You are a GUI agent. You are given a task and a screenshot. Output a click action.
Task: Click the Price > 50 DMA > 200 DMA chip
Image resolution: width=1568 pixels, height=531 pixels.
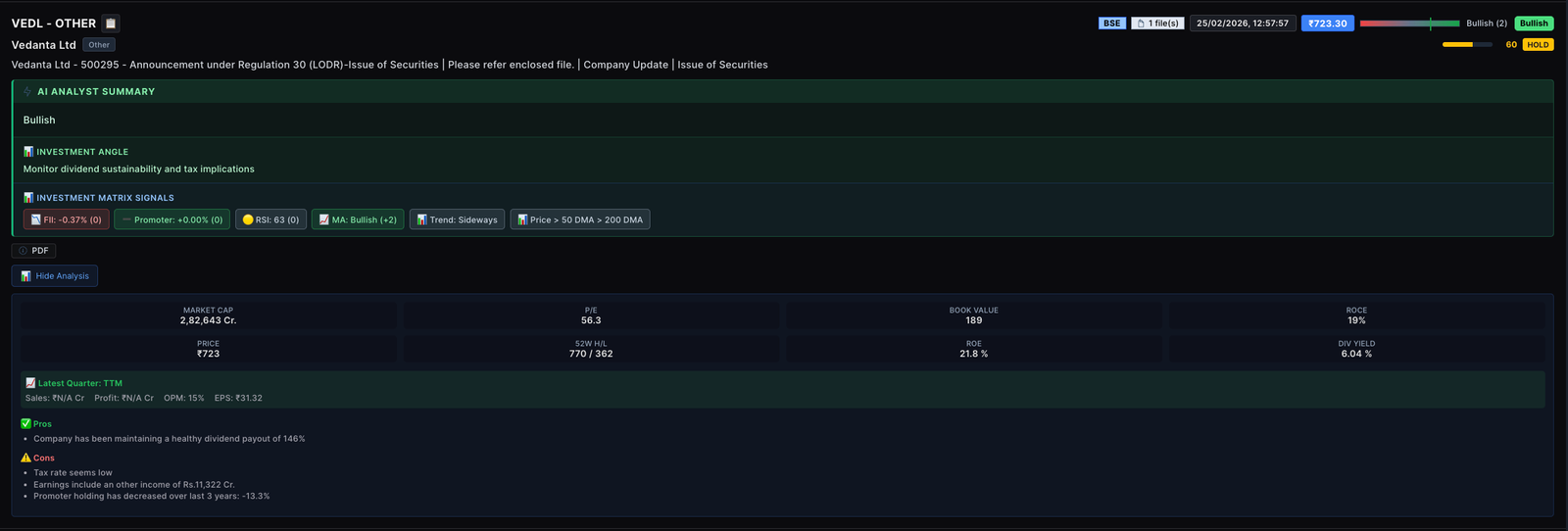pyautogui.click(x=580, y=219)
